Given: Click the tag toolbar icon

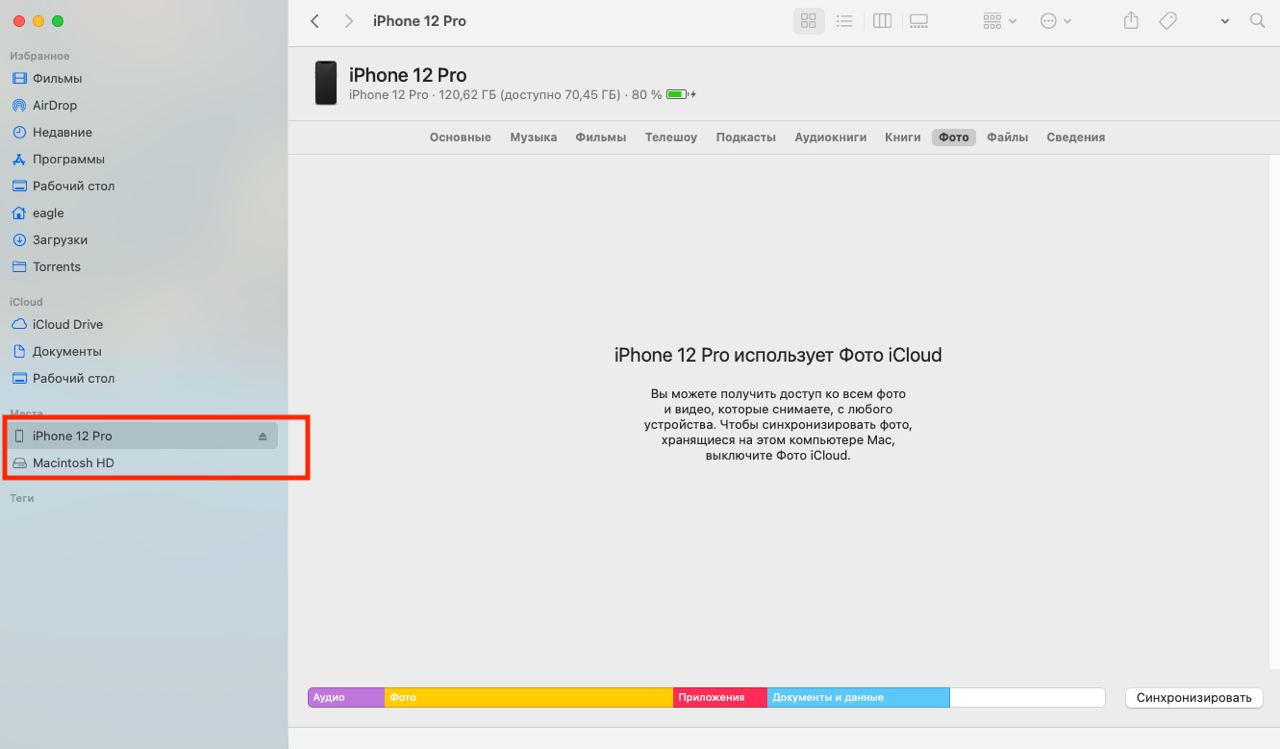Looking at the screenshot, I should point(1167,21).
